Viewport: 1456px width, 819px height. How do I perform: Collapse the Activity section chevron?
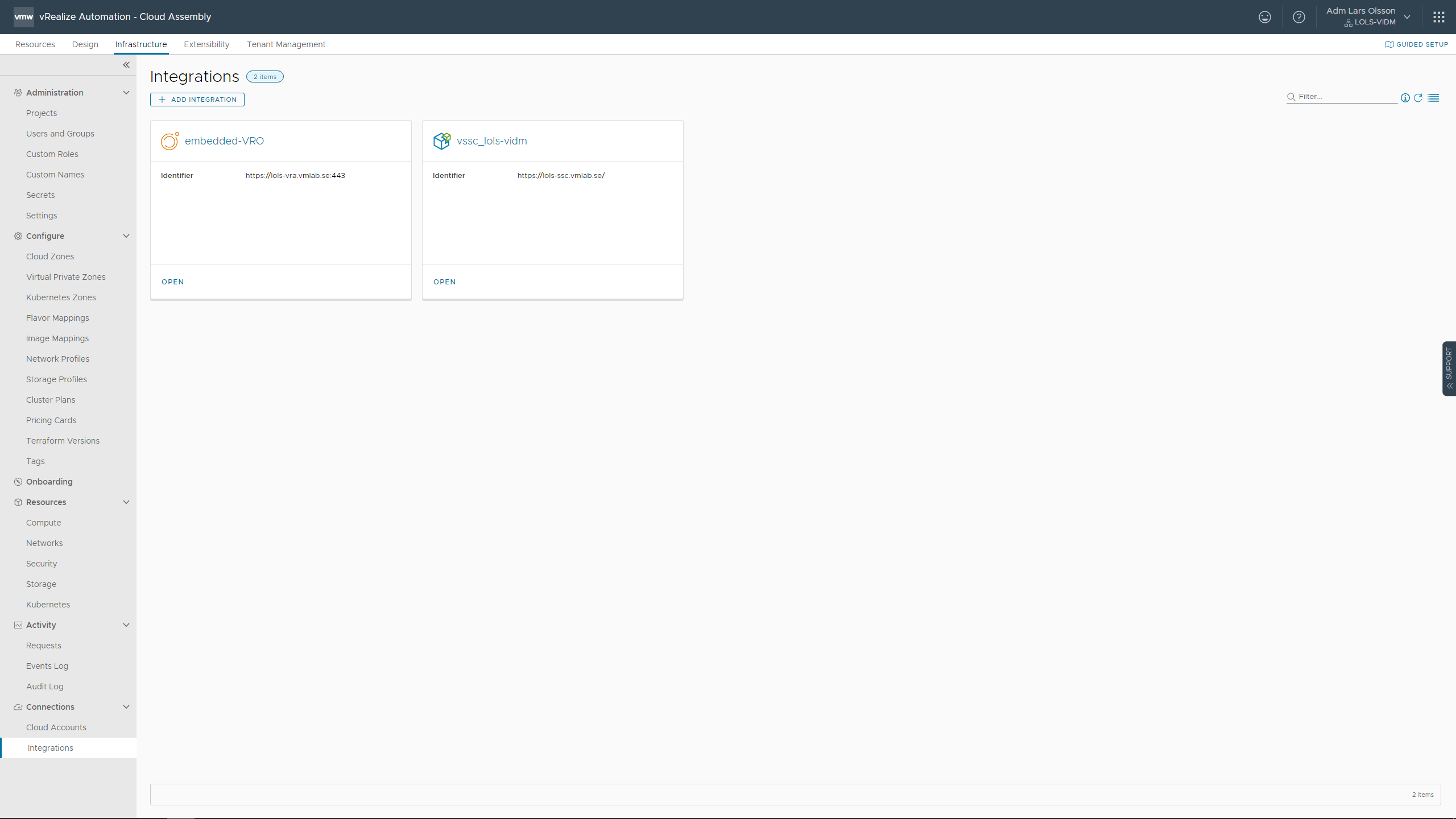pos(126,625)
